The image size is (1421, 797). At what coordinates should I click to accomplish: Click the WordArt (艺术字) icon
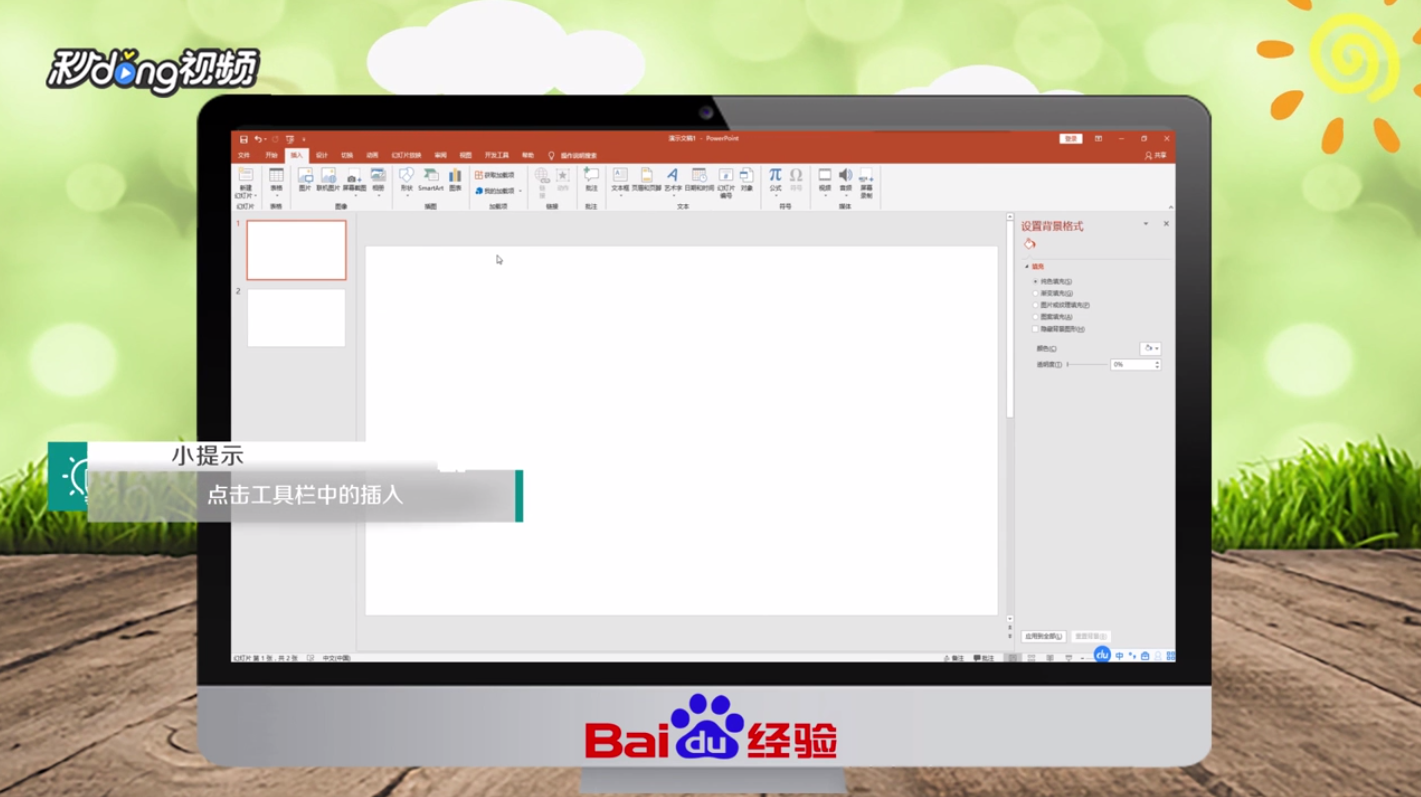coord(672,175)
